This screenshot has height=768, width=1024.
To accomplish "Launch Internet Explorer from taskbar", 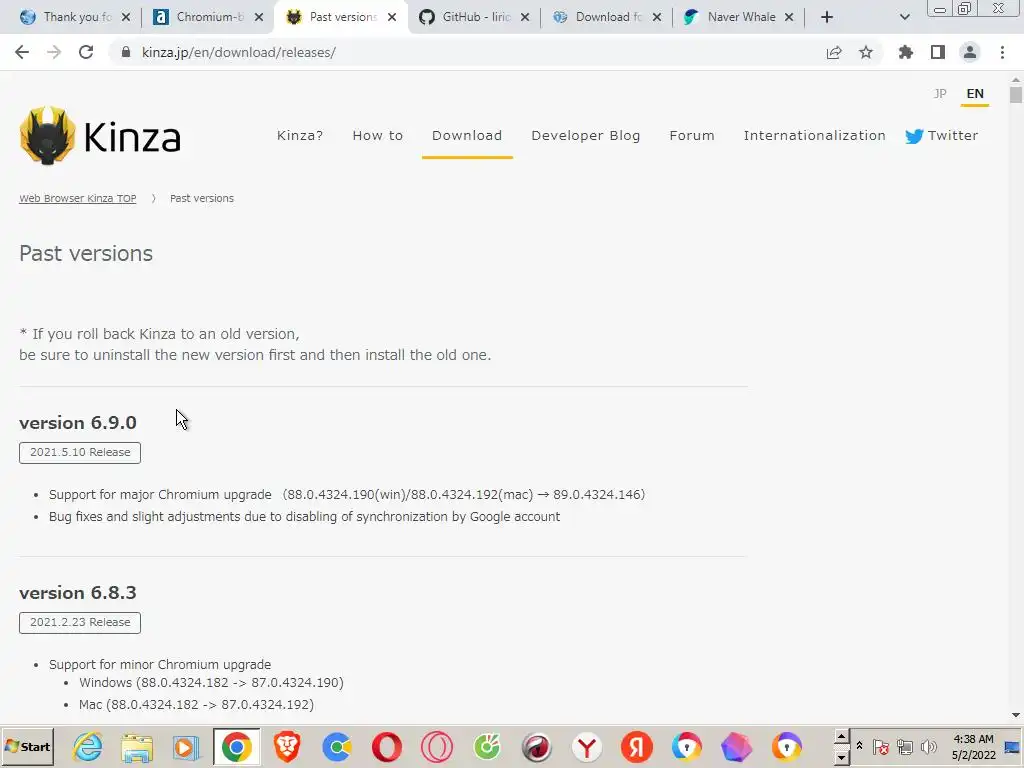I will click(x=88, y=746).
